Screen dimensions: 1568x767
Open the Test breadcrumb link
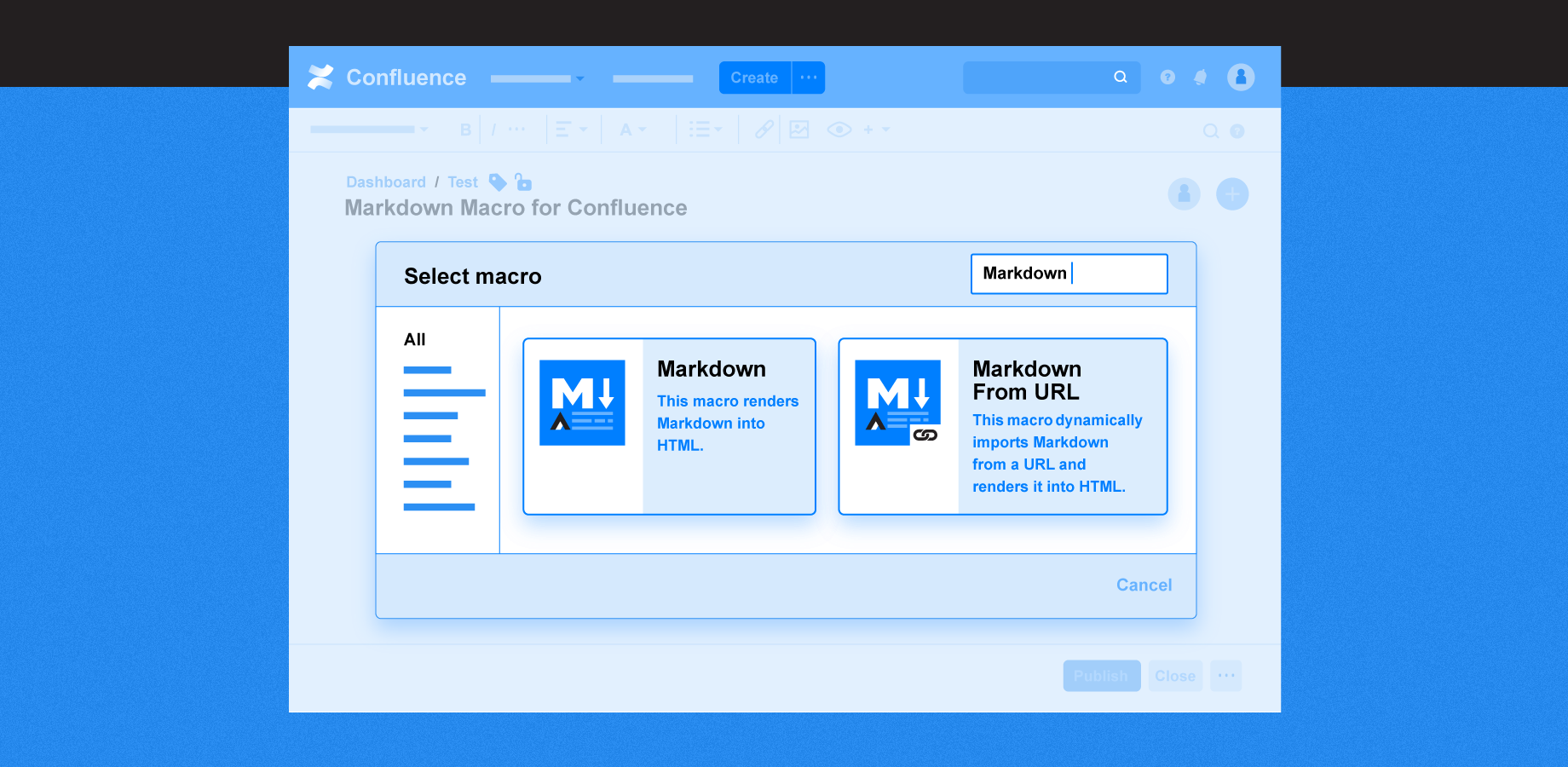tap(463, 182)
